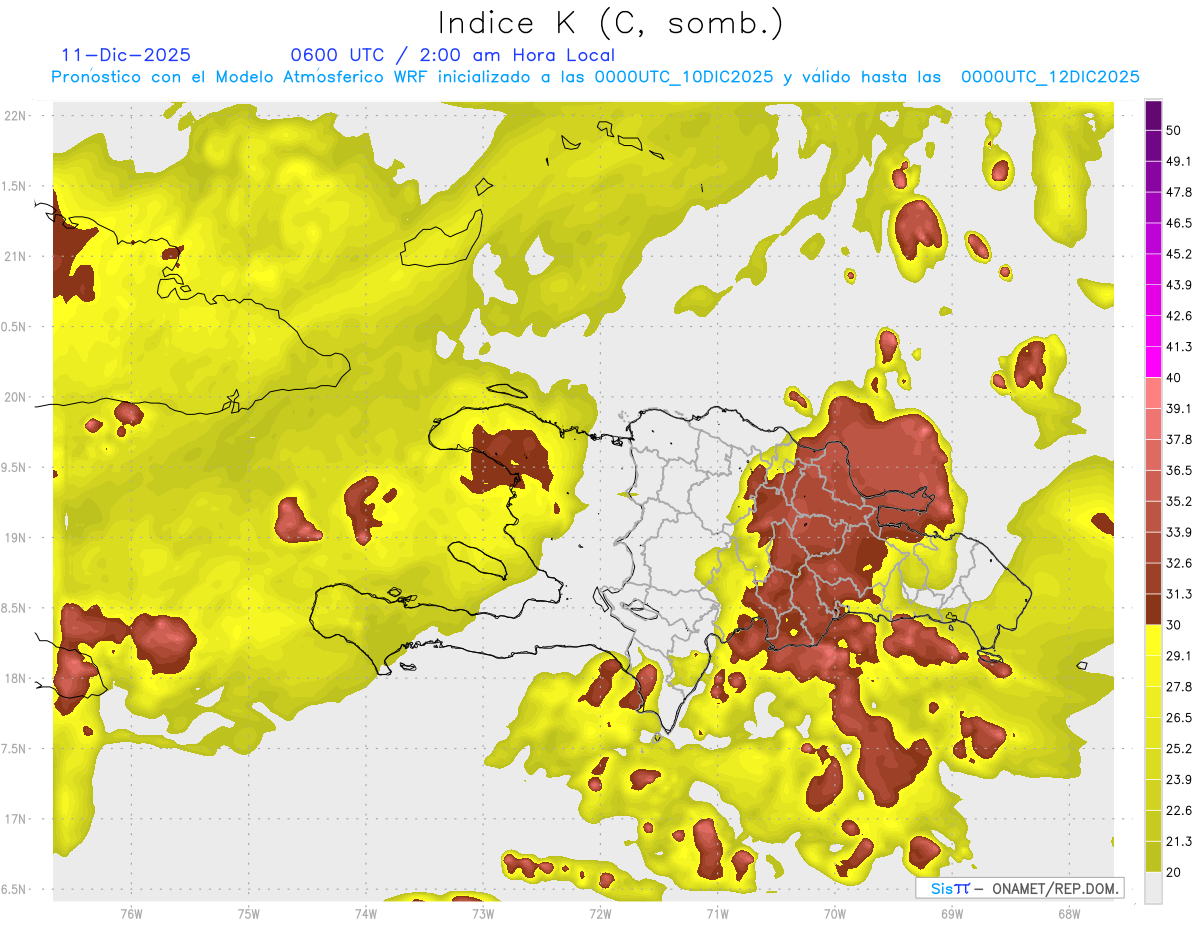
Task: Click the color scale value "43.9"
Action: [1179, 284]
